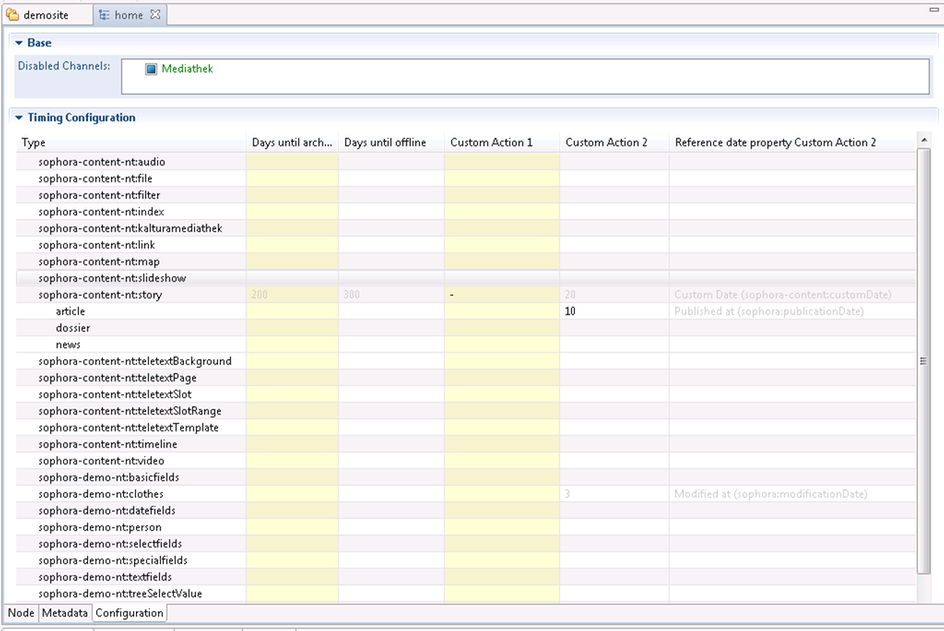The image size is (944, 631).
Task: Select Mediathek in Disabled Channels
Action: click(x=187, y=69)
